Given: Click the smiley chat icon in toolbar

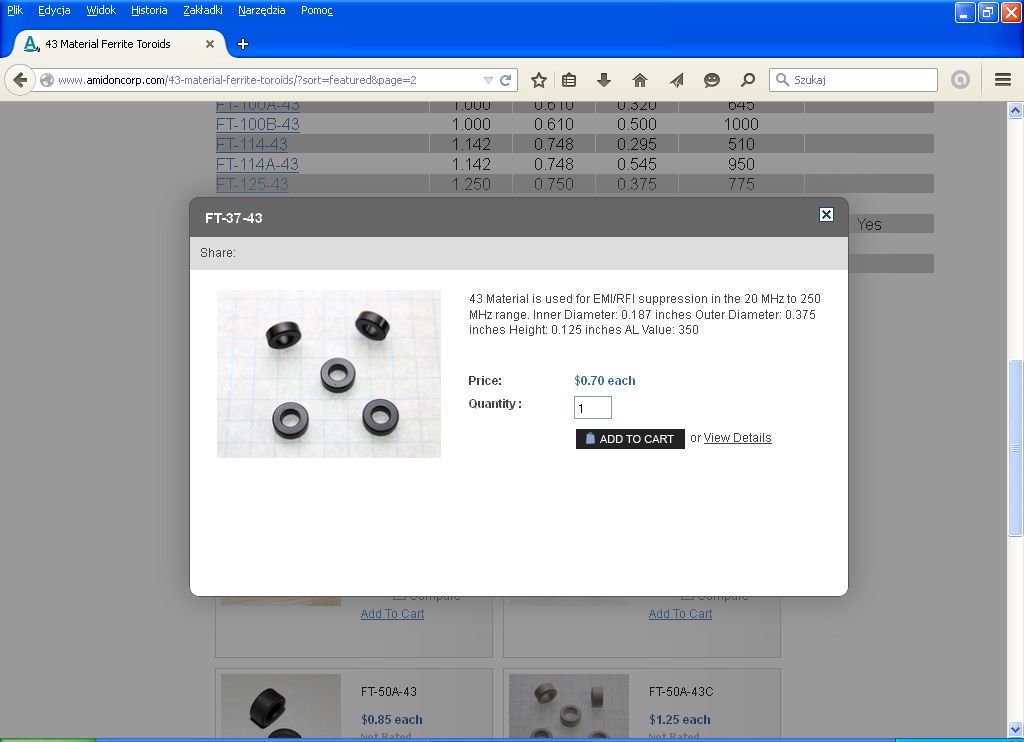Looking at the screenshot, I should pyautogui.click(x=712, y=80).
